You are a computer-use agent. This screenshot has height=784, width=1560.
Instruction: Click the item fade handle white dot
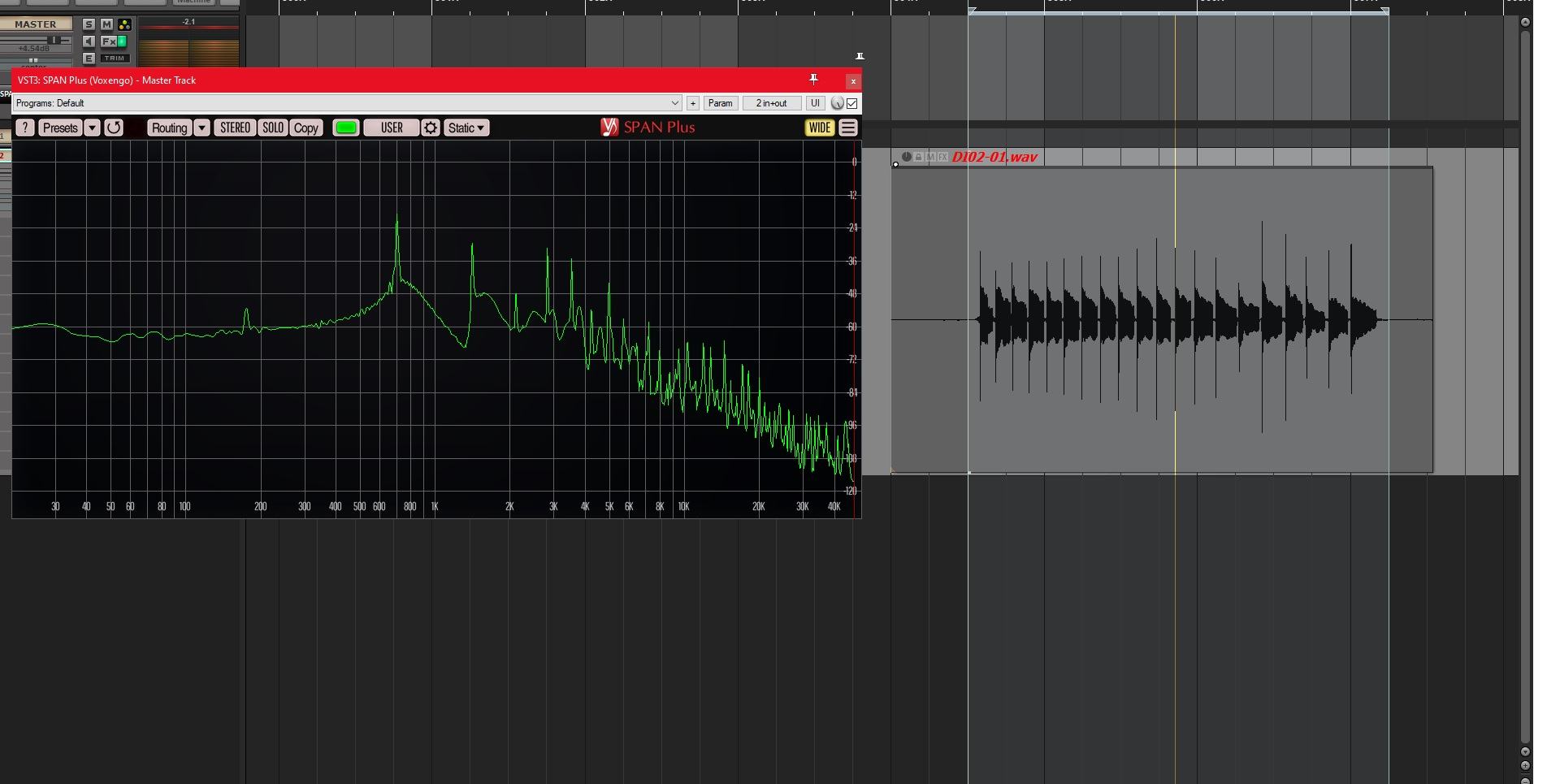tap(895, 164)
